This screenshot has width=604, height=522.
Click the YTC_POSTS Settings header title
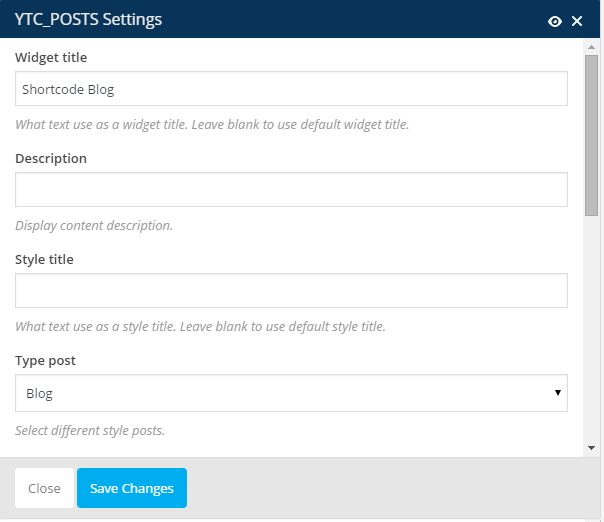pyautogui.click(x=88, y=19)
